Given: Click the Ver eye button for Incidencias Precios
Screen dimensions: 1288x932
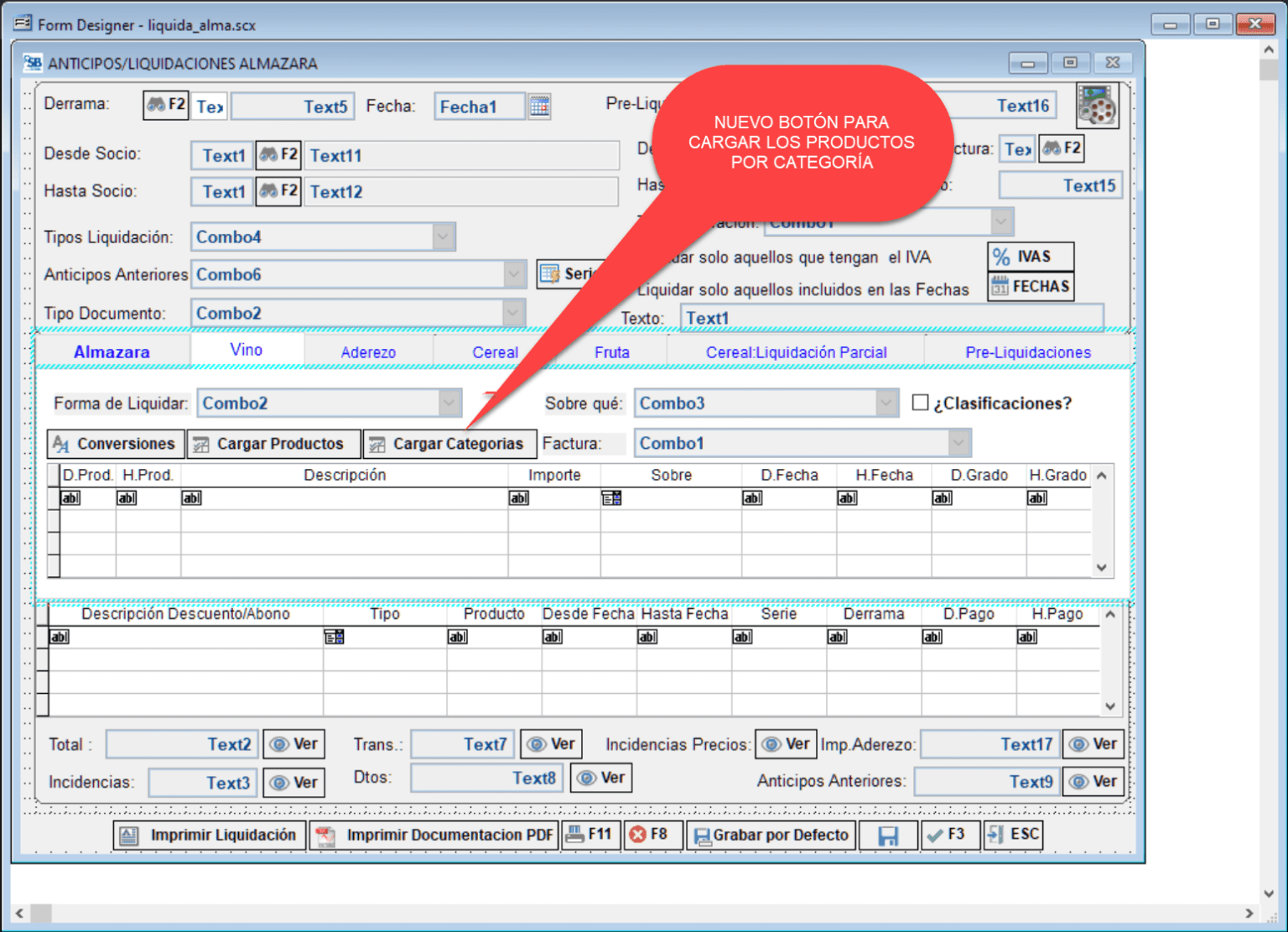Looking at the screenshot, I should [786, 744].
